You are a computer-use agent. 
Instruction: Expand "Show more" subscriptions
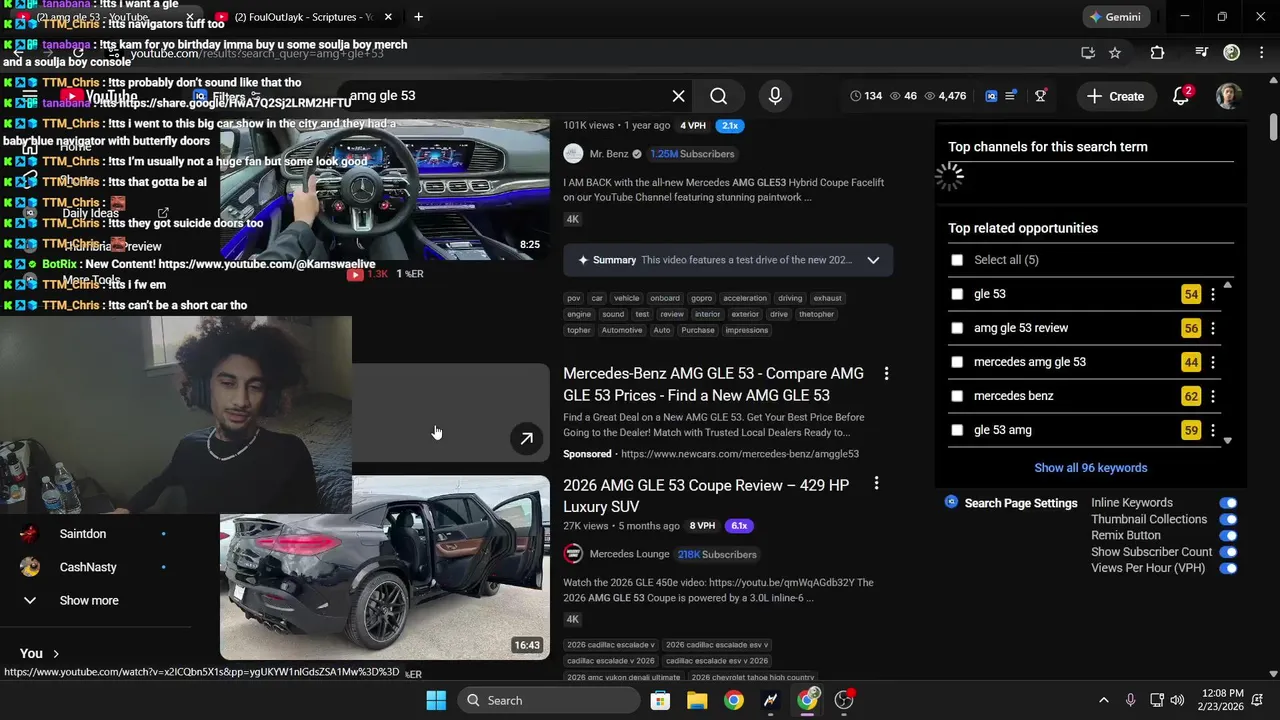click(89, 600)
